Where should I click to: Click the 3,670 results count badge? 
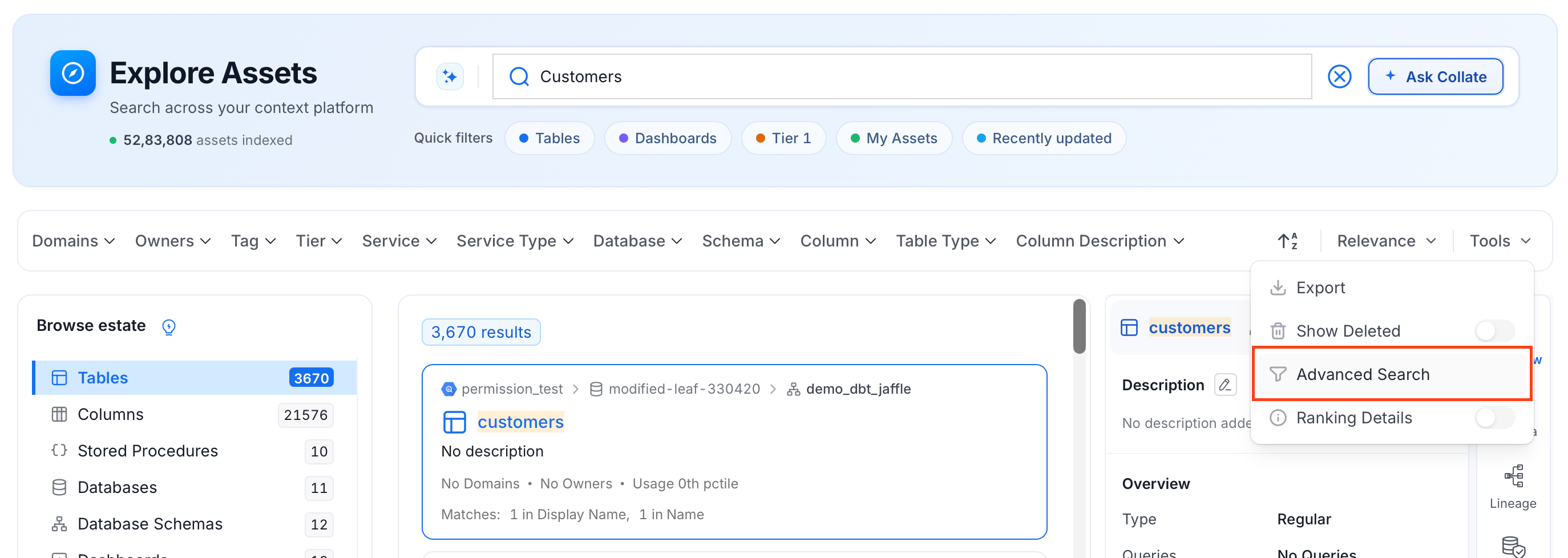click(x=481, y=332)
